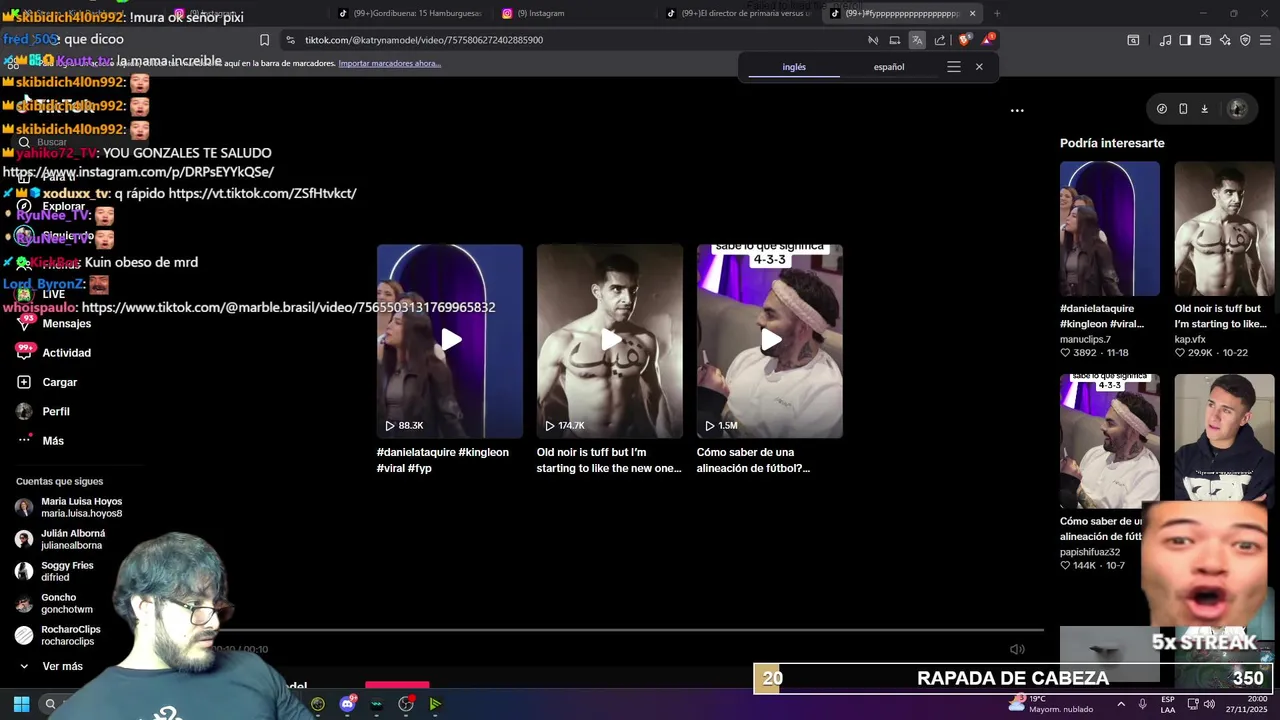Play #danielataquire #kingleon video thumbnail
Viewport: 1280px width, 720px height.
click(x=450, y=341)
